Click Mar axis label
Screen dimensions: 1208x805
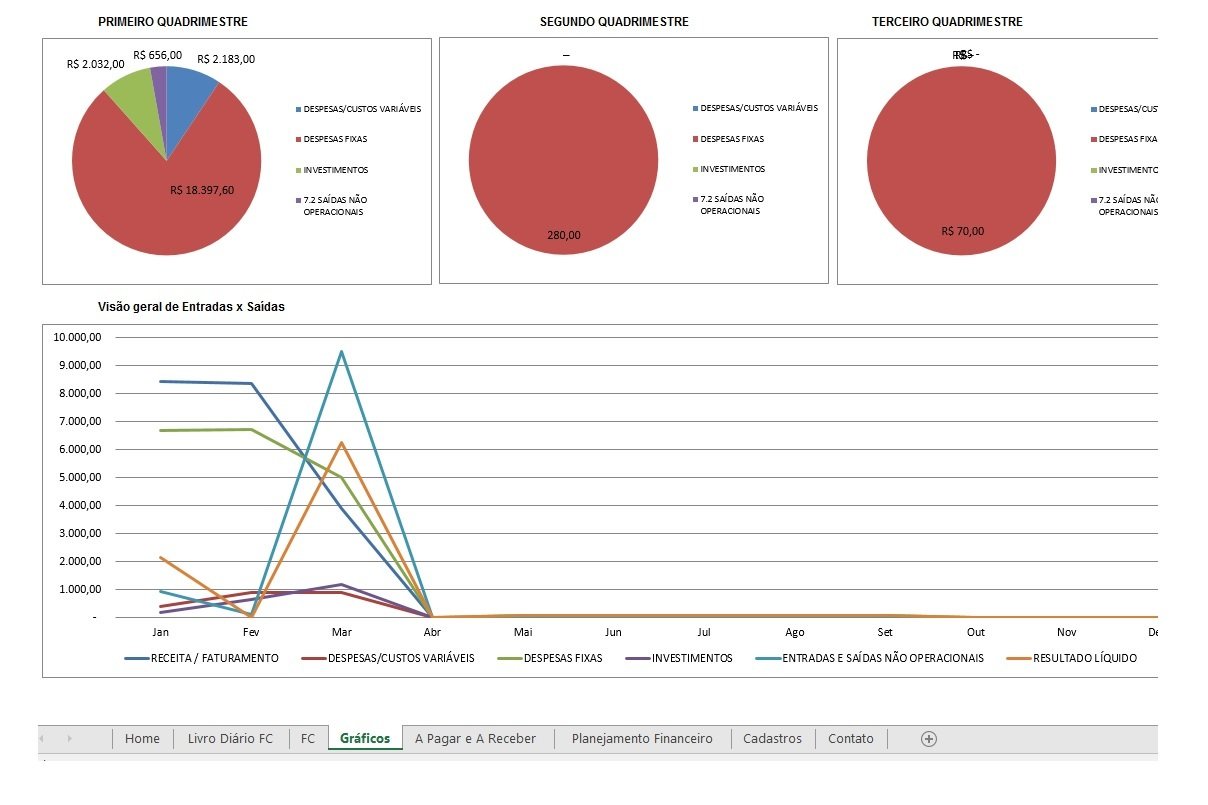(x=342, y=632)
